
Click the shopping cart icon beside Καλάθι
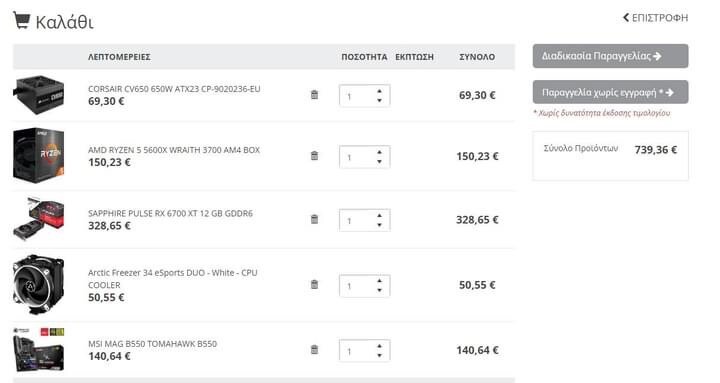(21, 21)
